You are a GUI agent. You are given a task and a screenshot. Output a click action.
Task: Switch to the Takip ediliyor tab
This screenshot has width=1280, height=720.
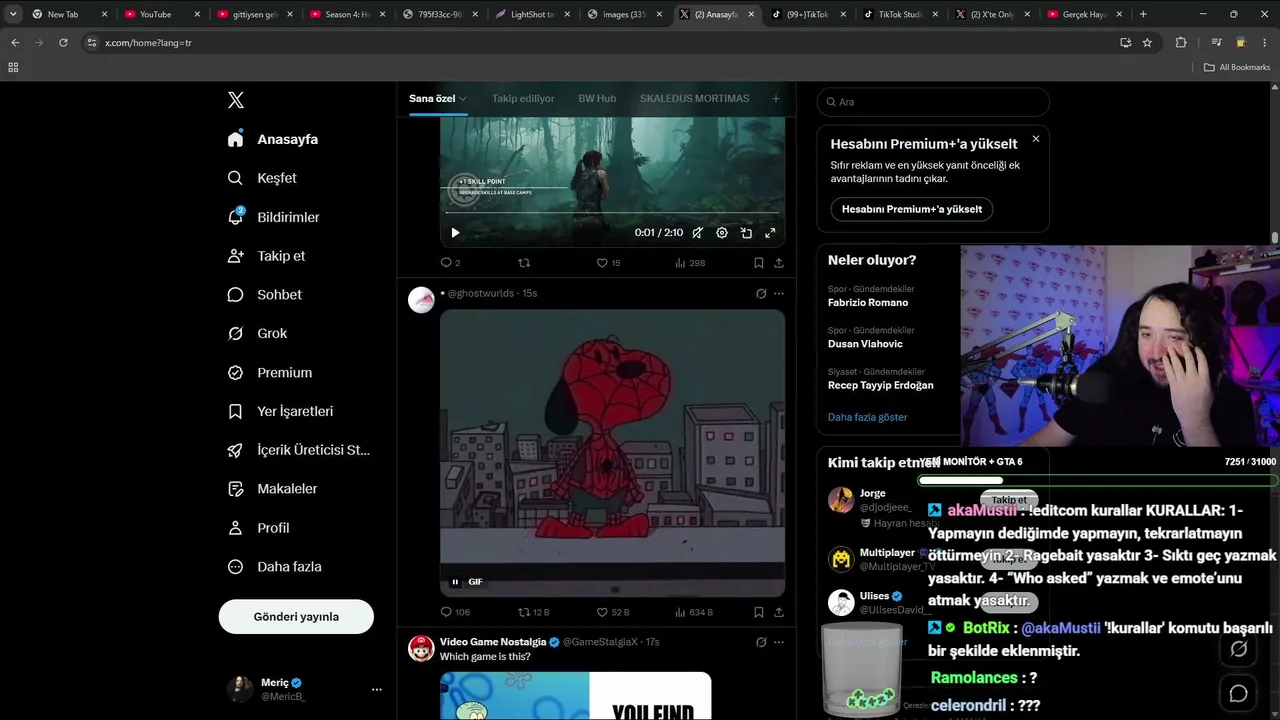click(523, 99)
